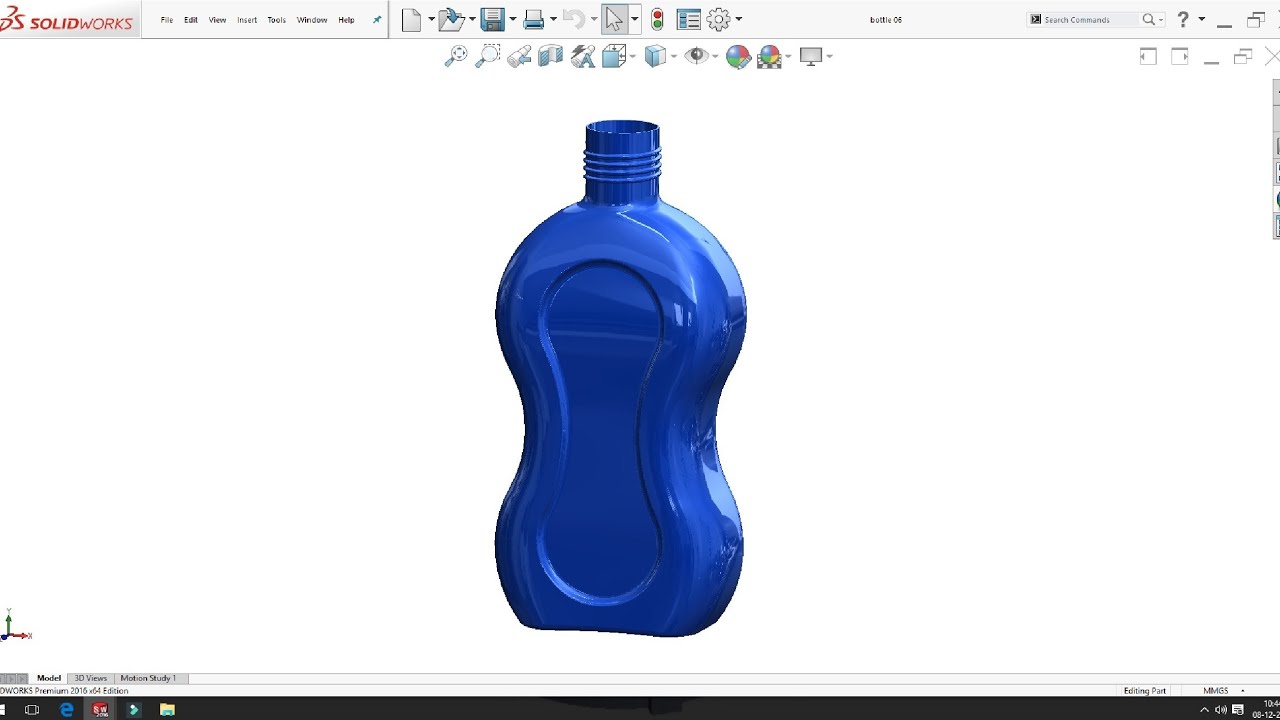Open the File menu
Viewport: 1280px width, 720px height.
click(x=167, y=20)
